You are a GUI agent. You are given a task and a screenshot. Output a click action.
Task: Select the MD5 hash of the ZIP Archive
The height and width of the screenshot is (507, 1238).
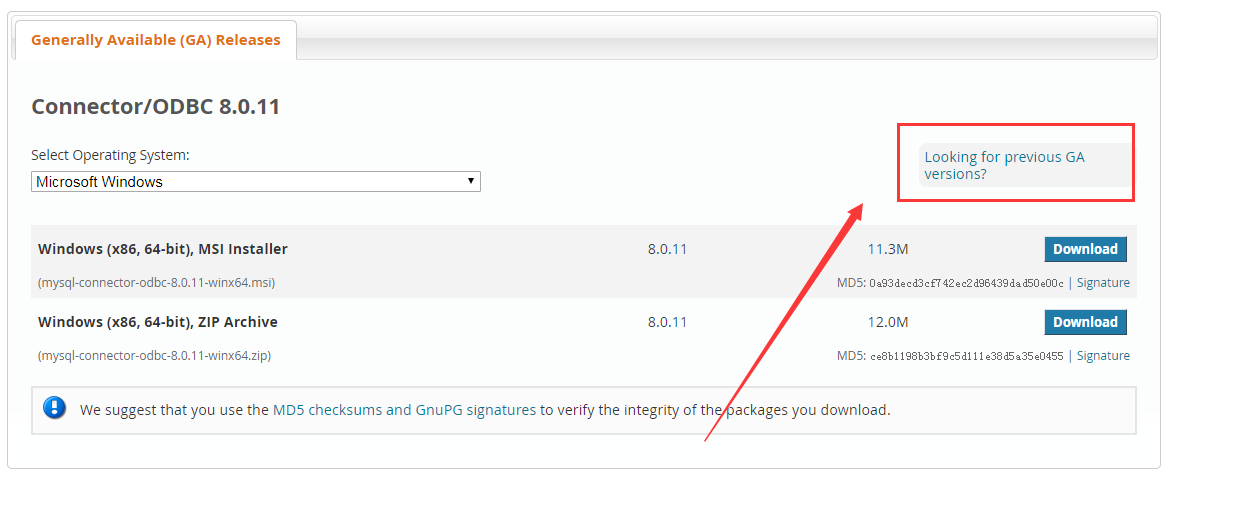(x=966, y=356)
